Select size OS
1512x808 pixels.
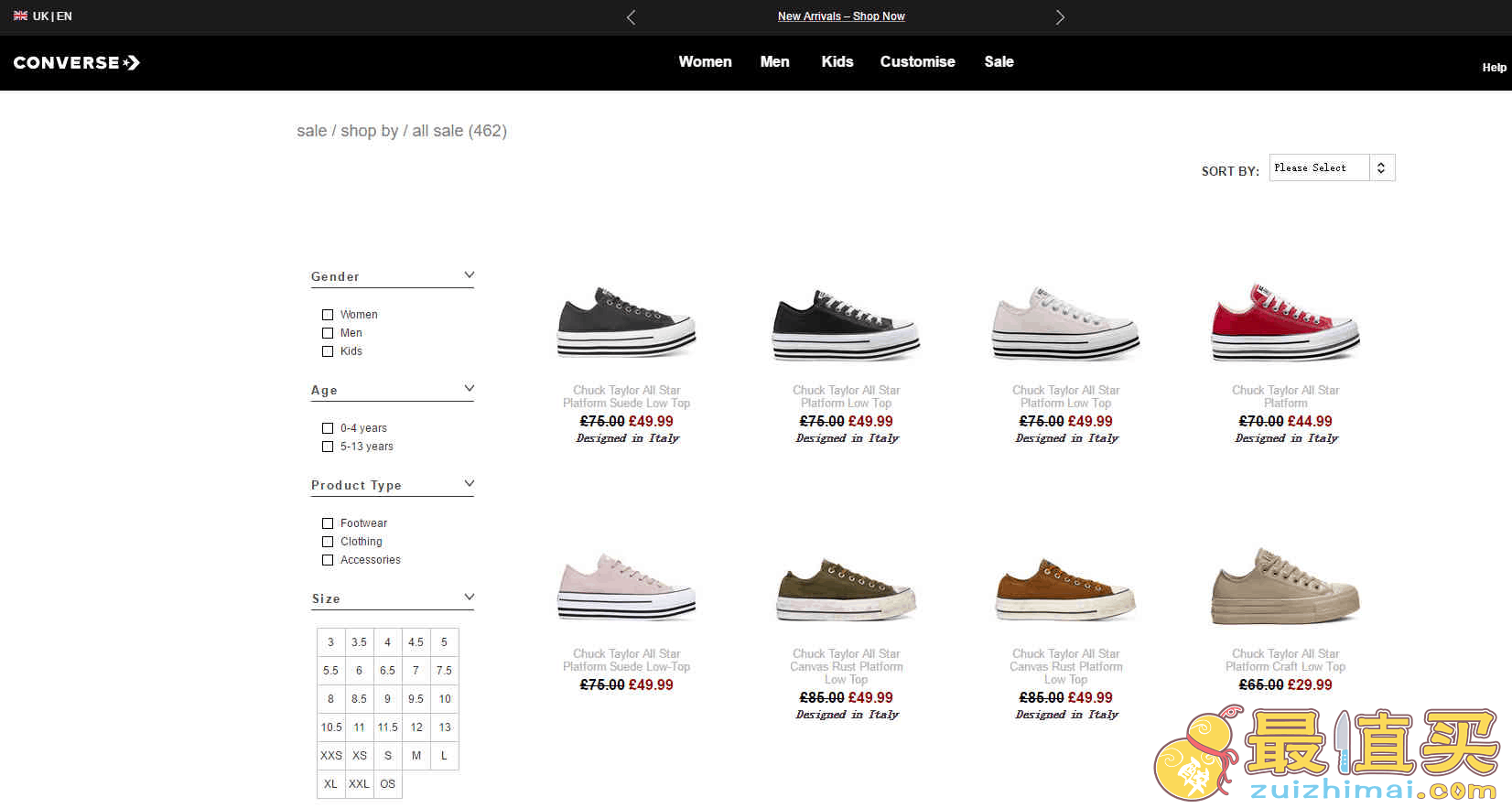[x=388, y=784]
